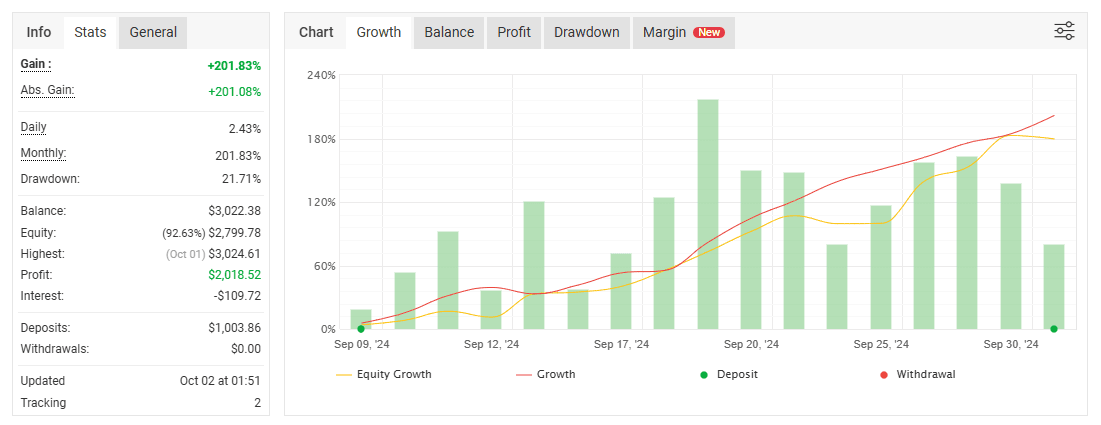Click the green deposit dot near Sep 30
The image size is (1101, 425).
[x=1054, y=329]
